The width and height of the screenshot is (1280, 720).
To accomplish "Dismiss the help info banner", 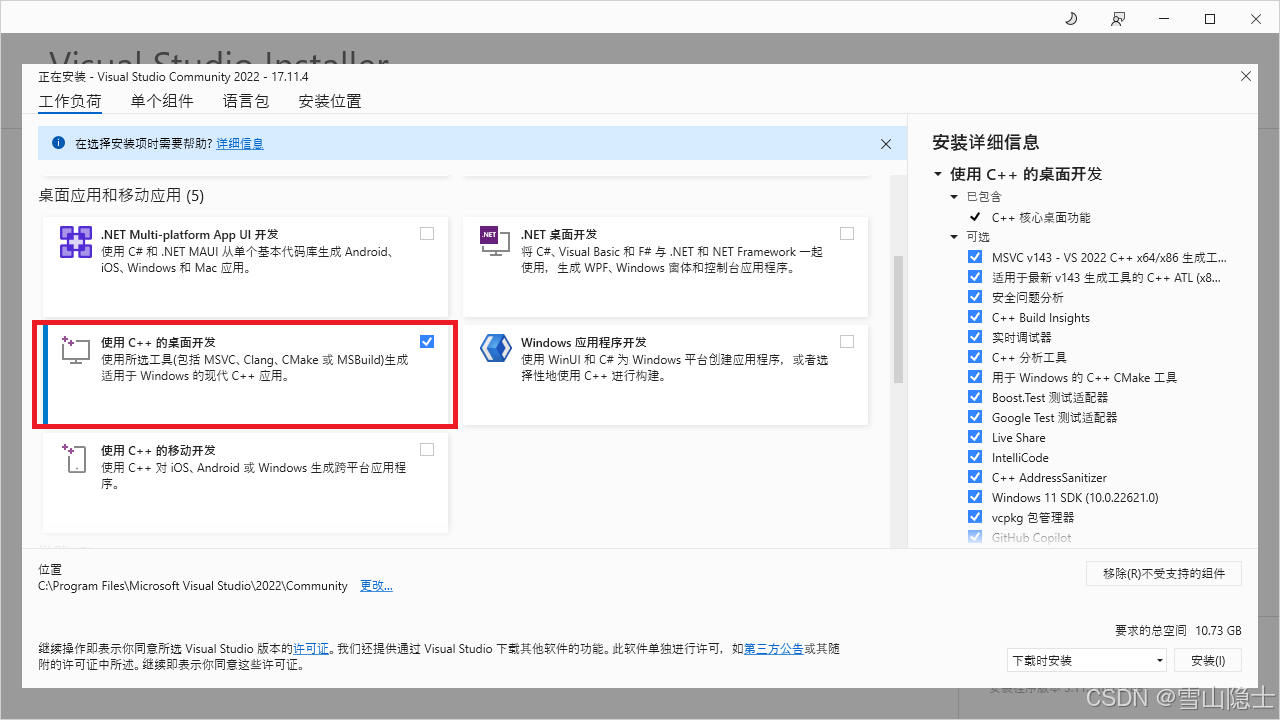I will (x=885, y=144).
